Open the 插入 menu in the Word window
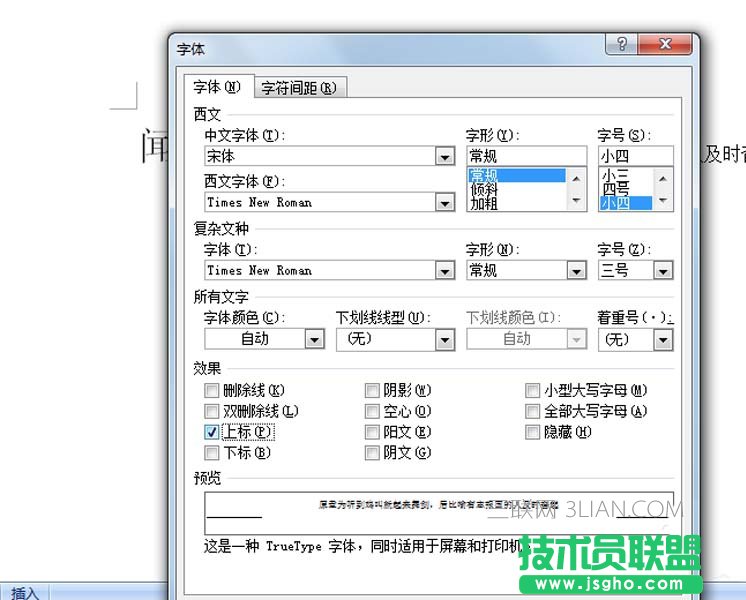Image resolution: width=746 pixels, height=600 pixels. 24,593
